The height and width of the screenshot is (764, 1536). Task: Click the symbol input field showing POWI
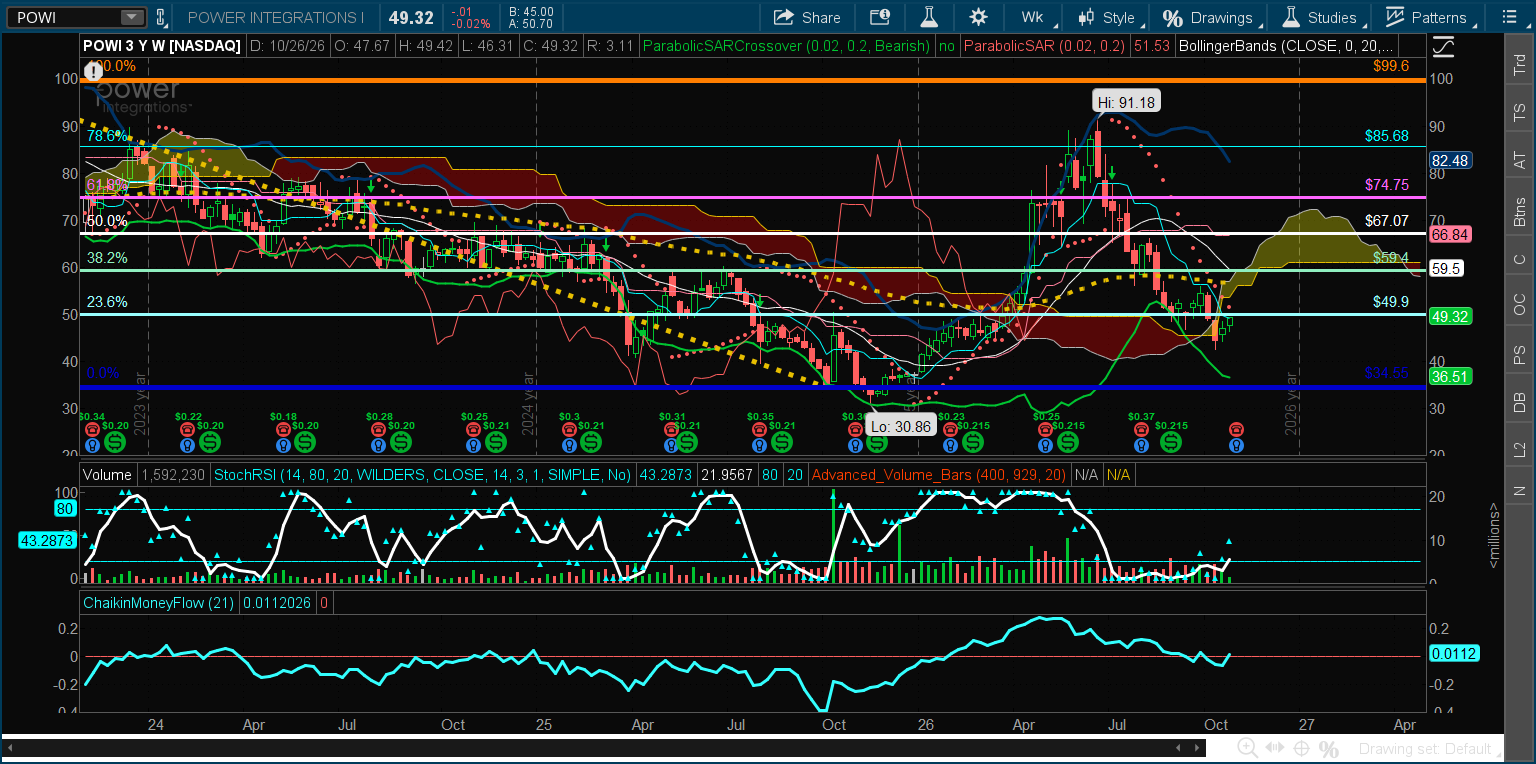click(x=63, y=17)
